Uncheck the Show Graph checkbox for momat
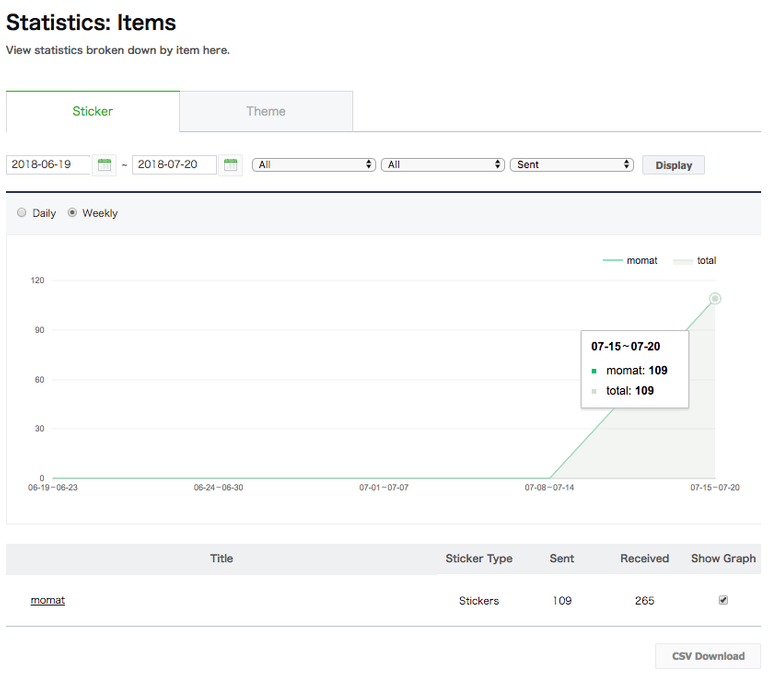 723,600
